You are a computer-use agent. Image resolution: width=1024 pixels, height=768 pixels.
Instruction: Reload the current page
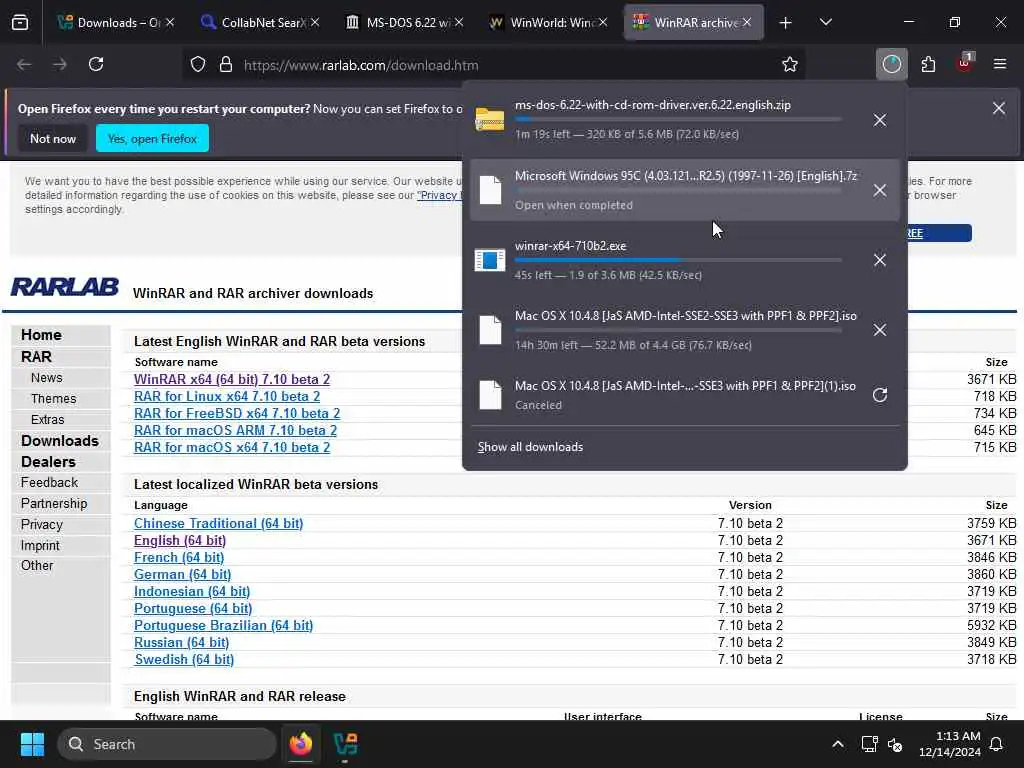96,64
